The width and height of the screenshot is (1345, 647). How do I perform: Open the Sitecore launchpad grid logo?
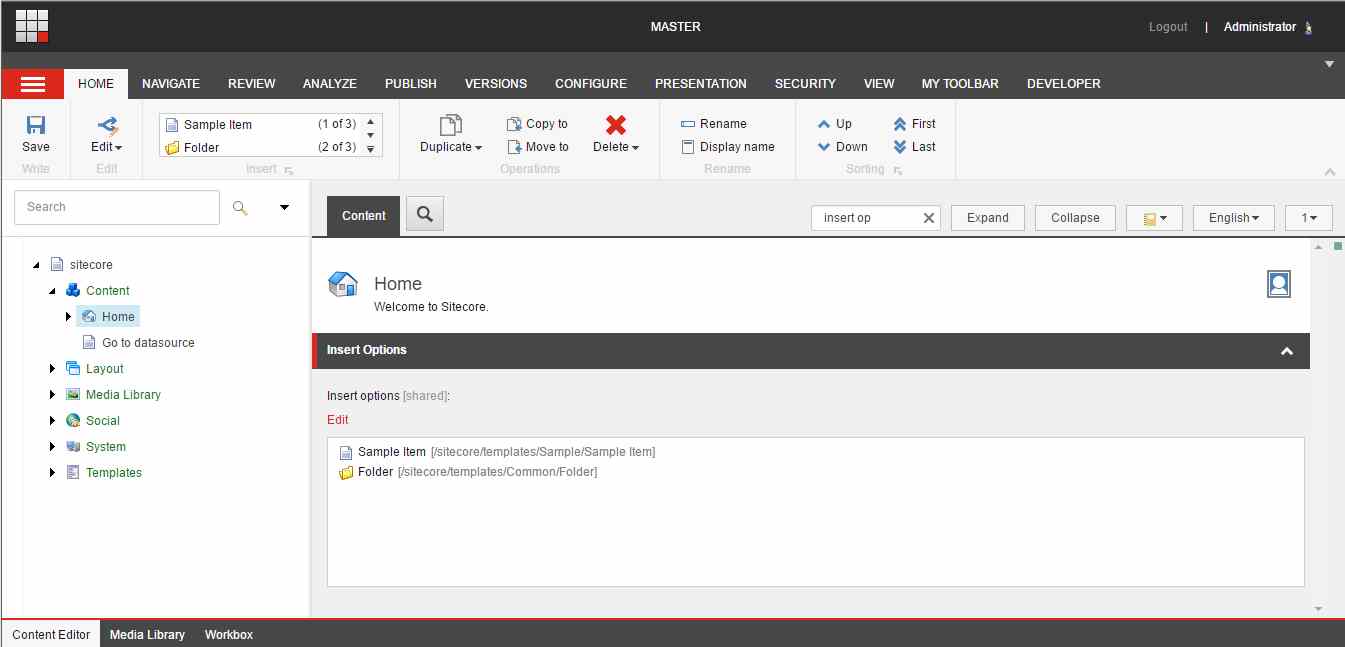[x=32, y=26]
